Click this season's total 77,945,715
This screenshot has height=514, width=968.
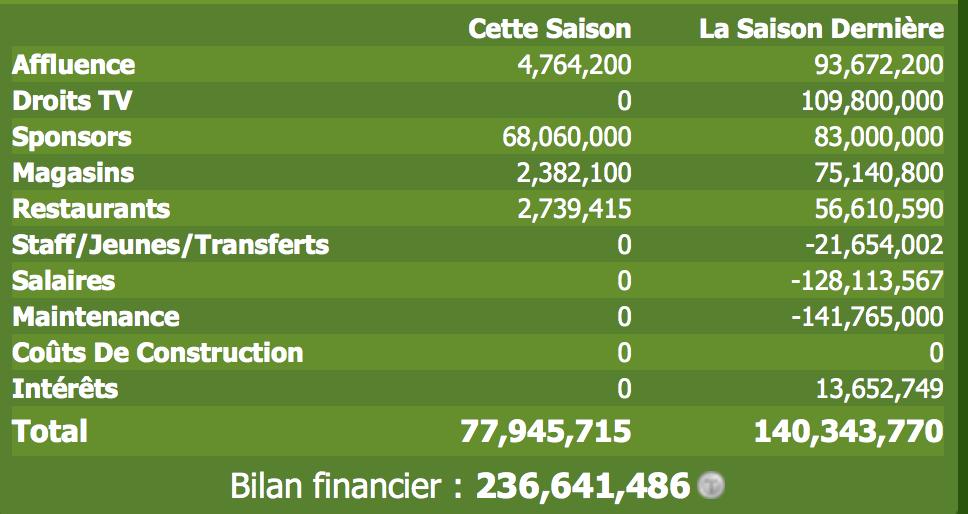(x=546, y=431)
